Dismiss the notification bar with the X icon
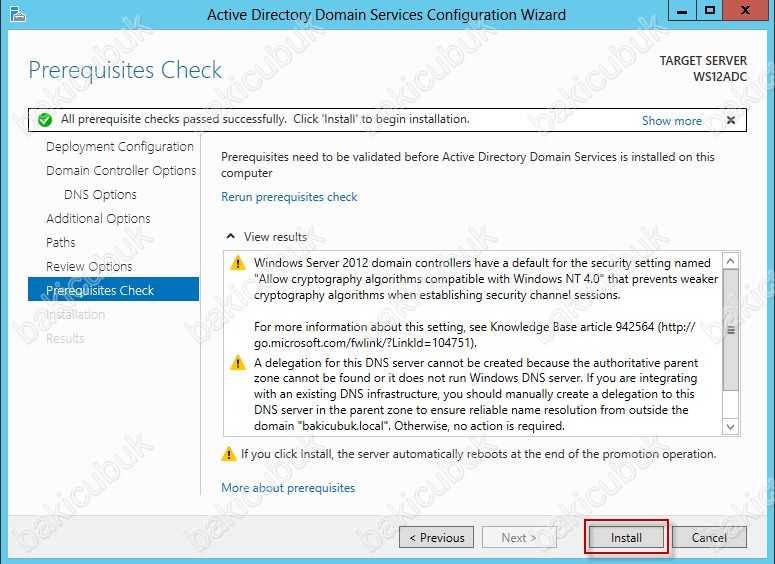Image resolution: width=775 pixels, height=564 pixels. tap(731, 120)
